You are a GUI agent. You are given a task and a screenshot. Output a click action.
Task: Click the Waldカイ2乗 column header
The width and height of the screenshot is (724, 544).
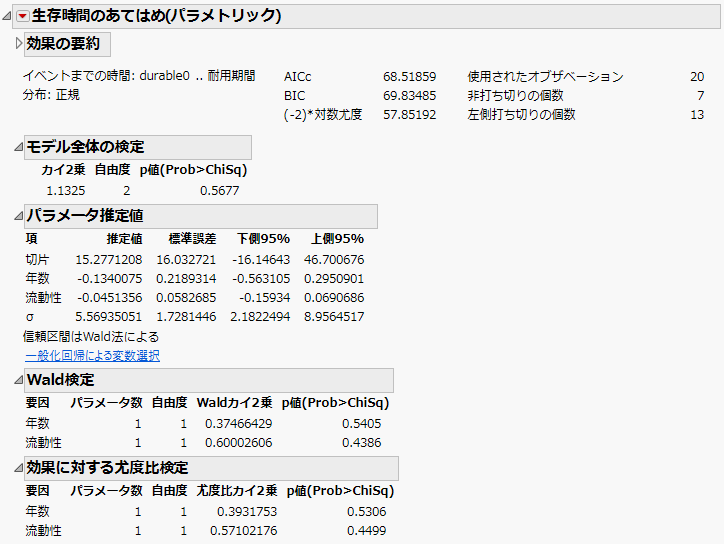click(235, 403)
